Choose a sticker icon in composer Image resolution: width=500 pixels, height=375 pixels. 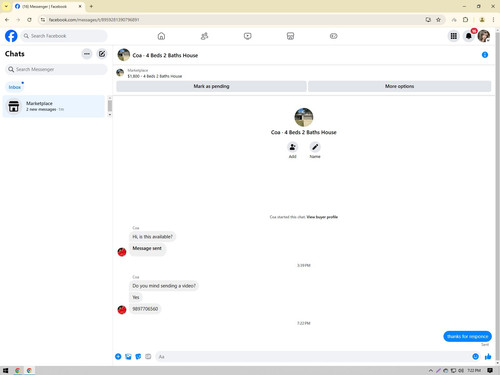click(138, 357)
